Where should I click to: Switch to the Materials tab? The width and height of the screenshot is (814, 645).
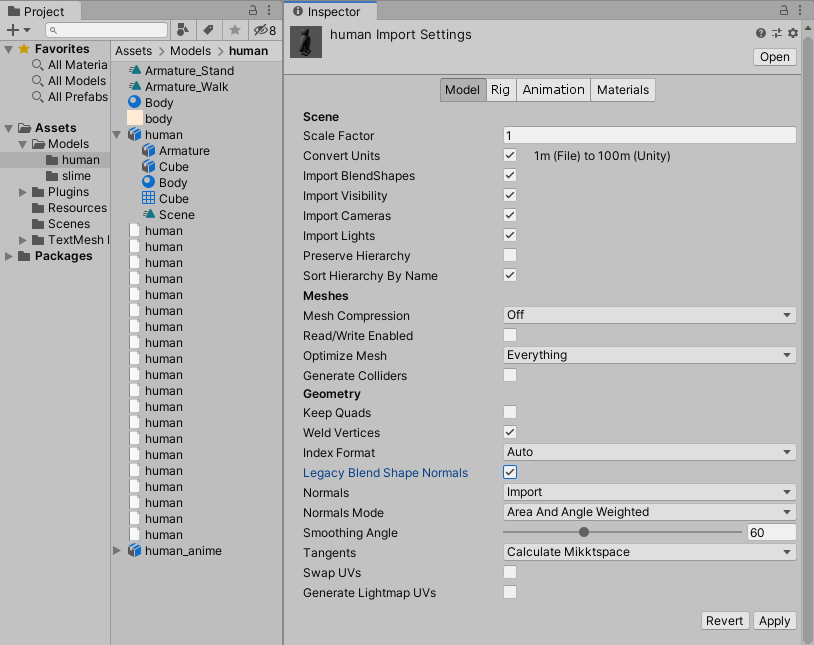[622, 89]
